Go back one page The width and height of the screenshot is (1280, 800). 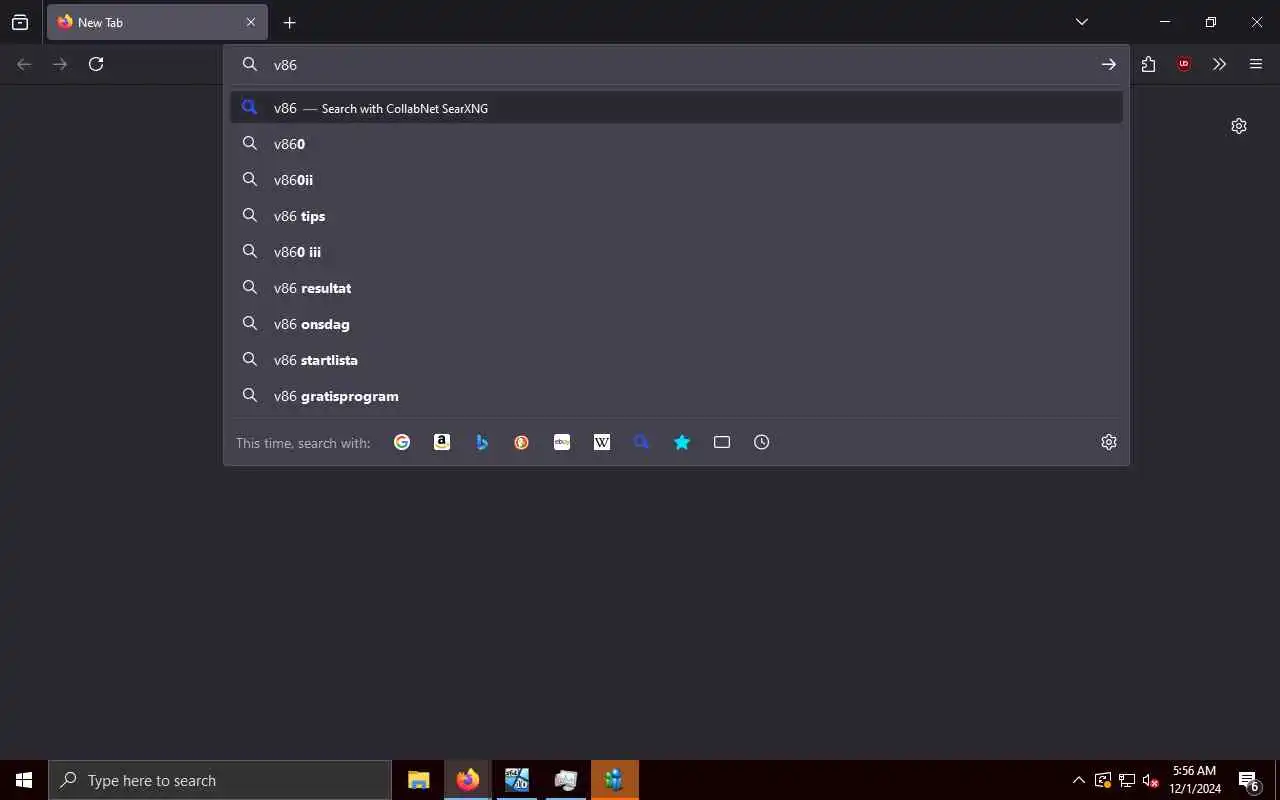pos(24,64)
